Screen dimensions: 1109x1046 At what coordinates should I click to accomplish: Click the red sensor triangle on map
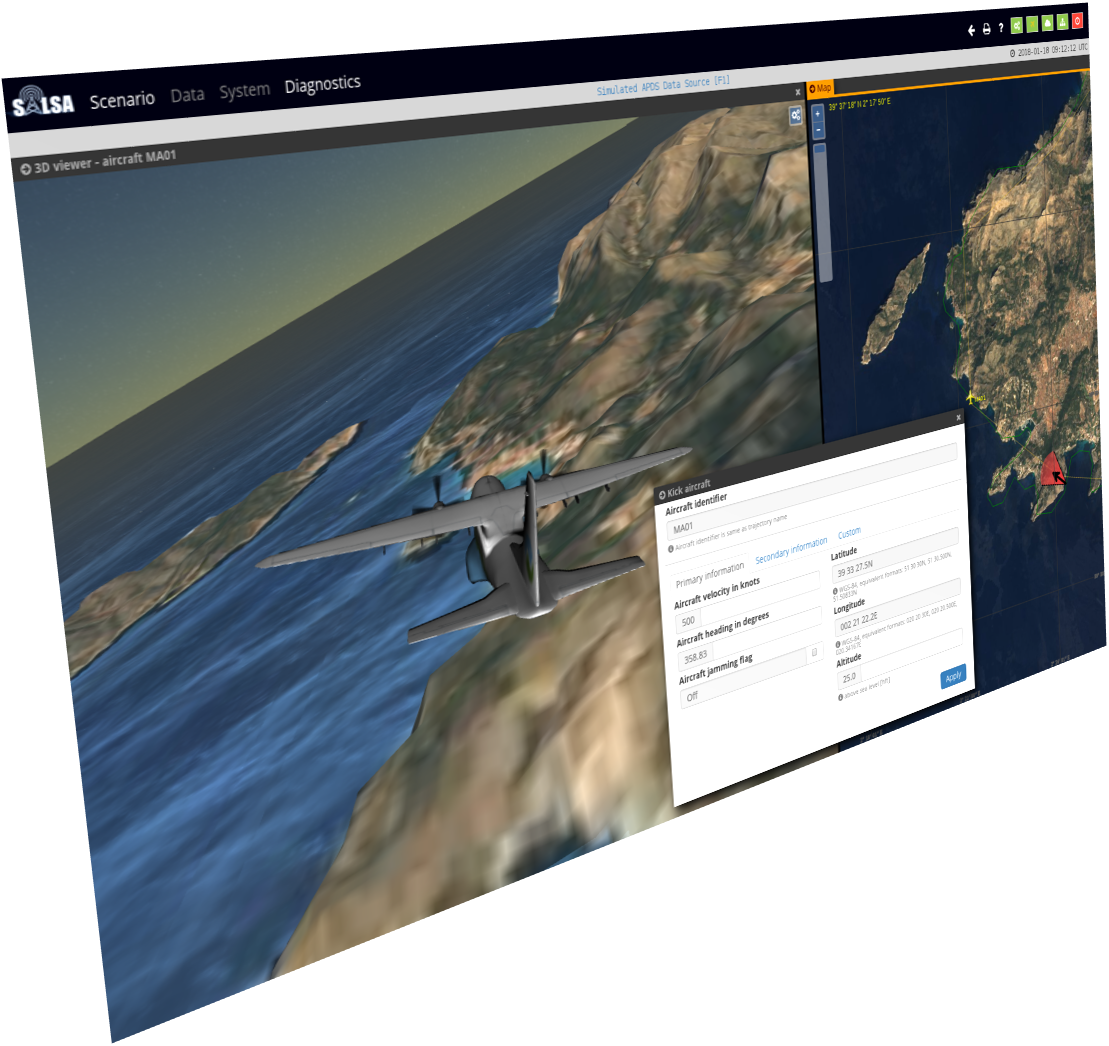pos(1052,470)
